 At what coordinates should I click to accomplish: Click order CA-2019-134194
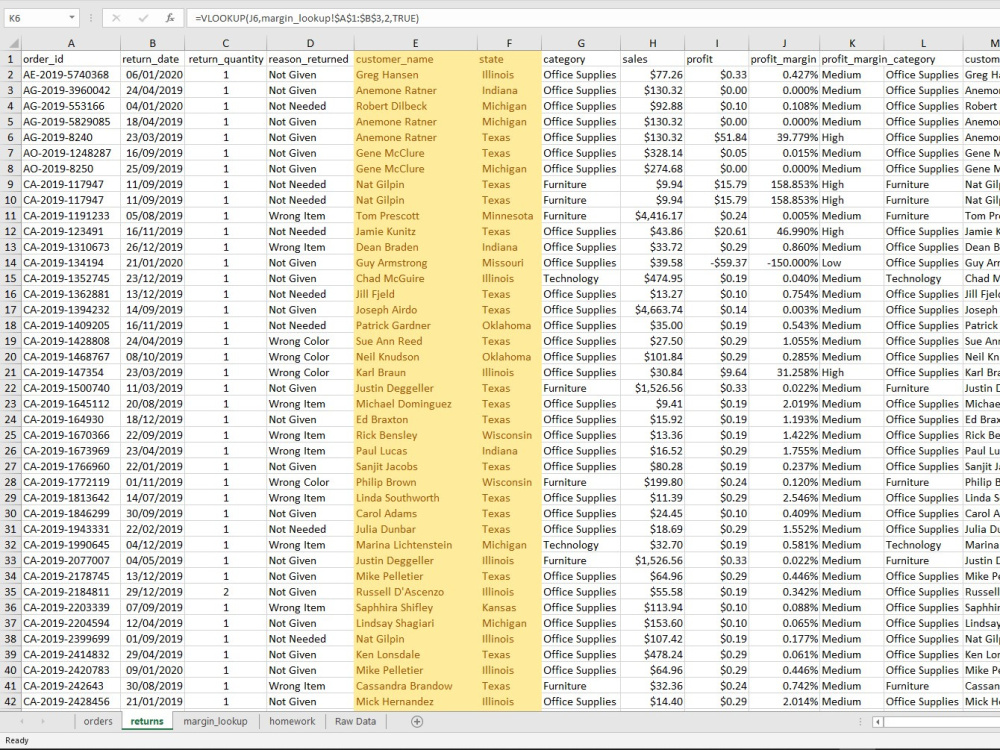point(71,263)
